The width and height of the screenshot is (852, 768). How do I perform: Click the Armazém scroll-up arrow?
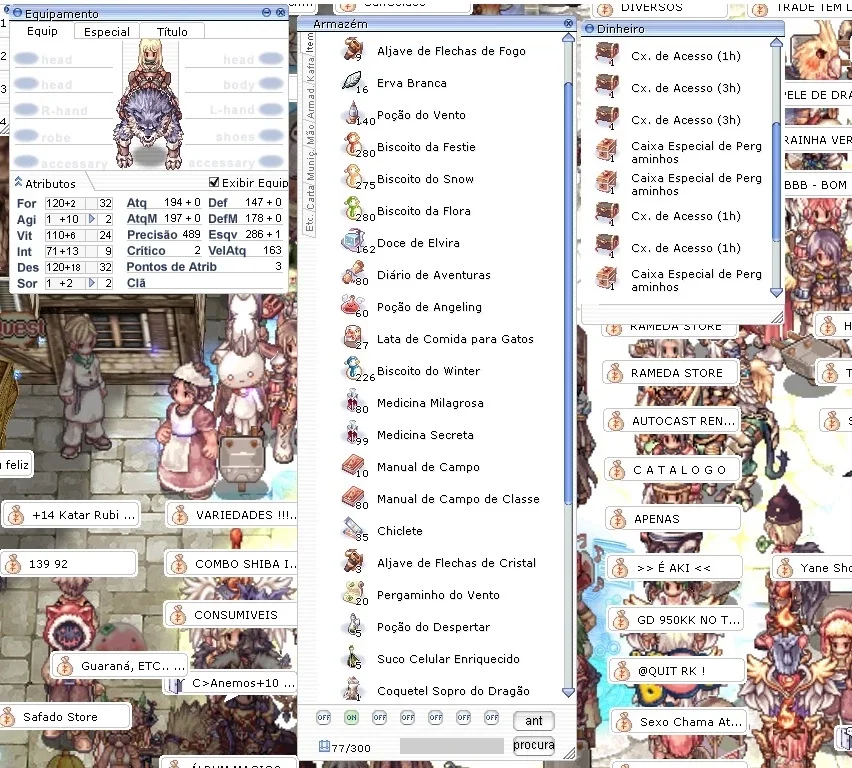click(x=568, y=38)
